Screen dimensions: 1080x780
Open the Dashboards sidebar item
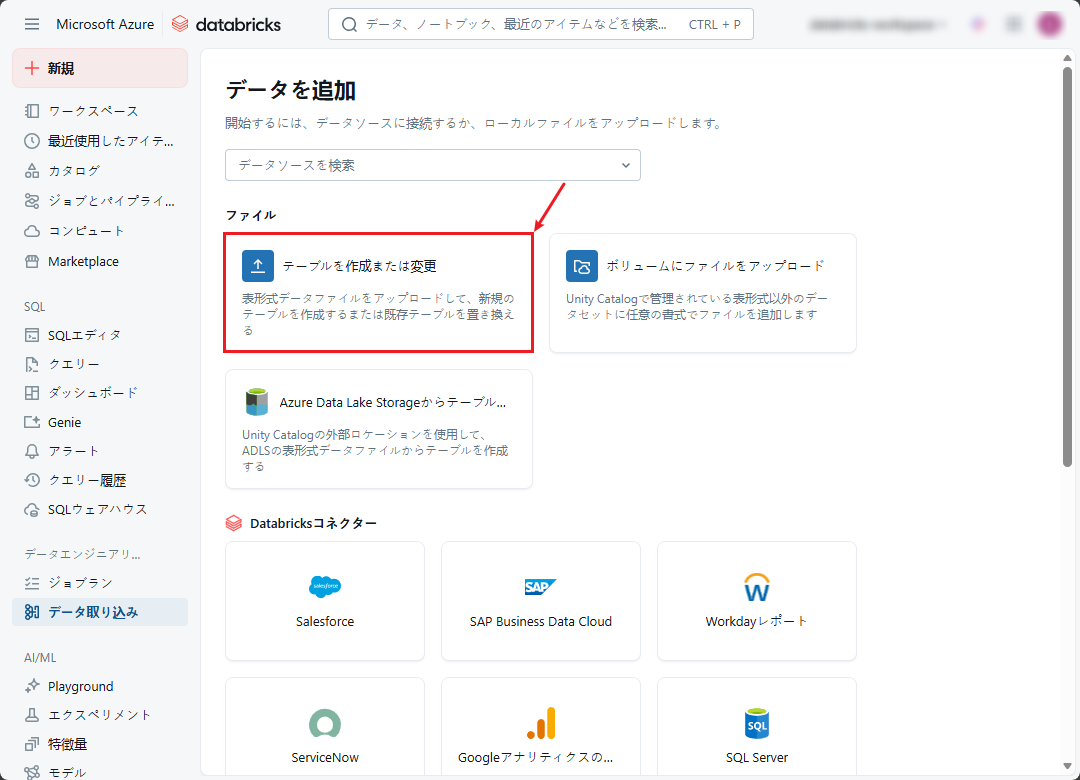click(x=93, y=393)
